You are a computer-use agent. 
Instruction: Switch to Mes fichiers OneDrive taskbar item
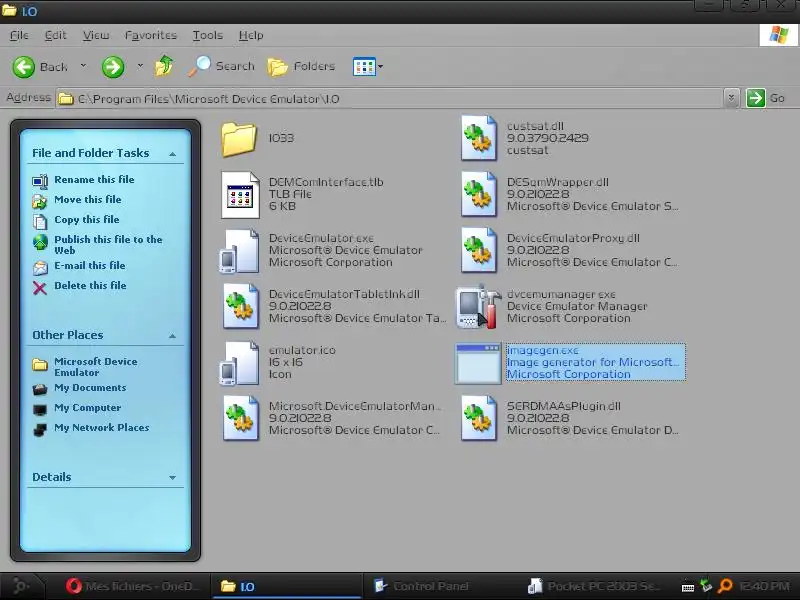pyautogui.click(x=133, y=586)
